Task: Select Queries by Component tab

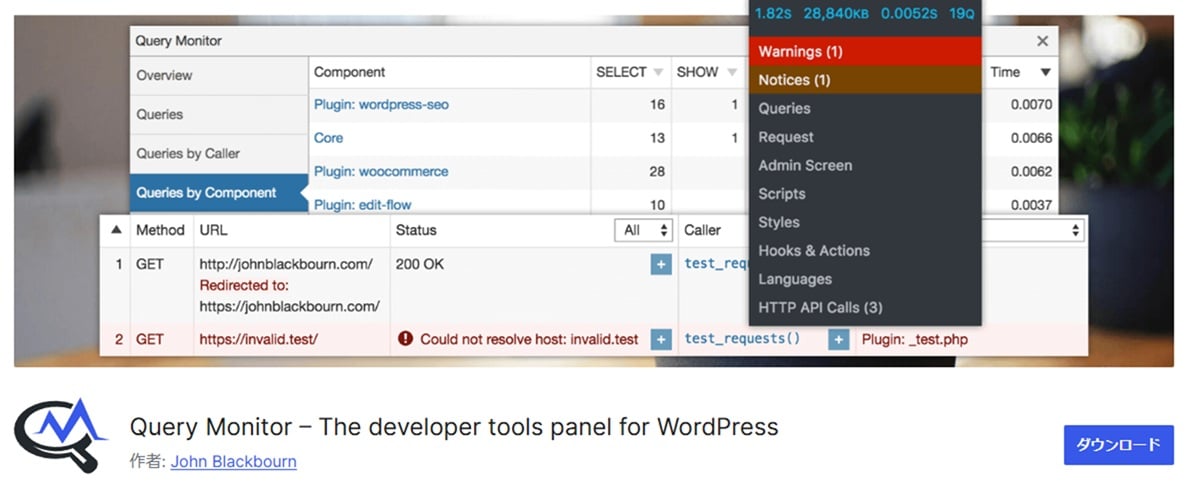Action: (206, 193)
